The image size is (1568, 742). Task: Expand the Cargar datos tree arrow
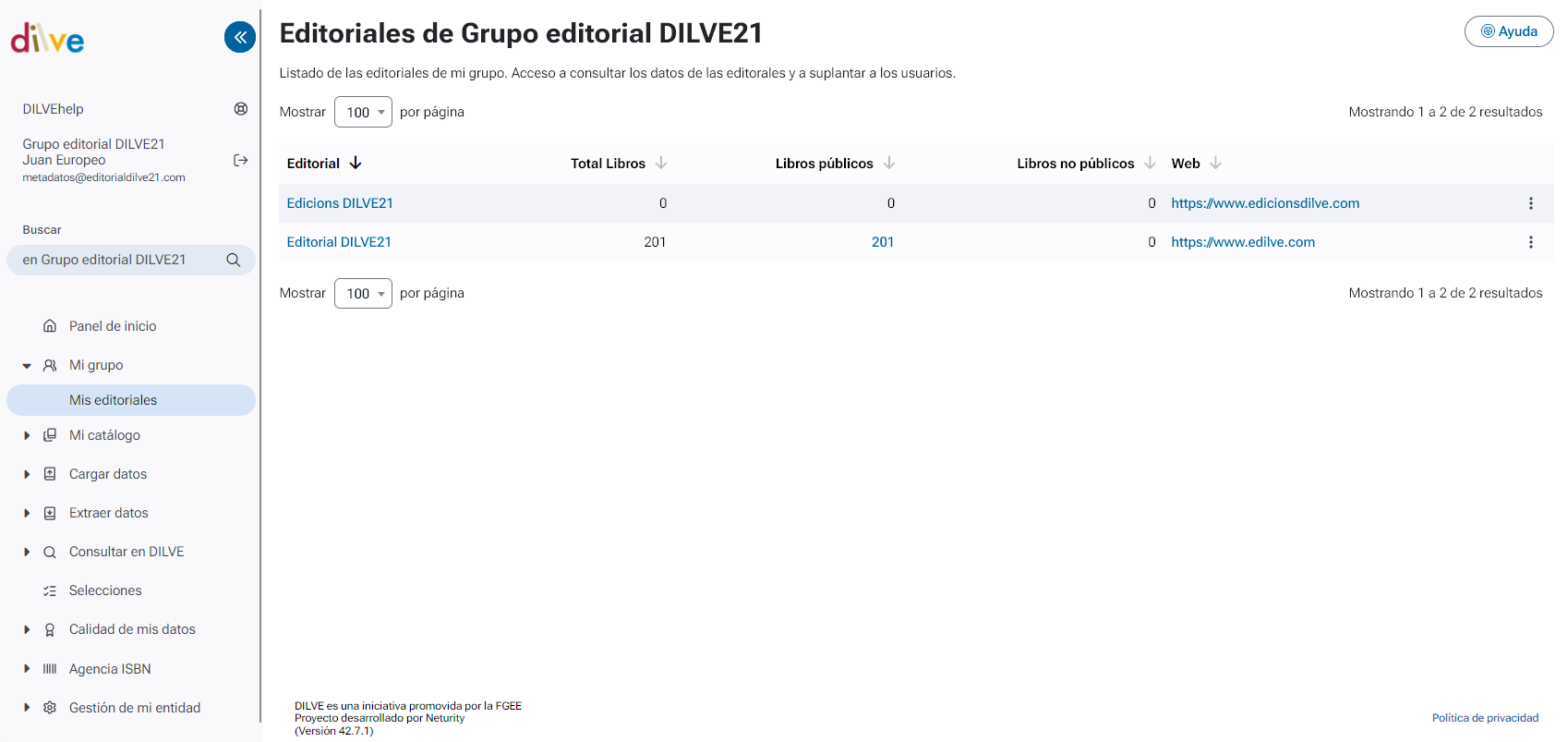point(27,474)
